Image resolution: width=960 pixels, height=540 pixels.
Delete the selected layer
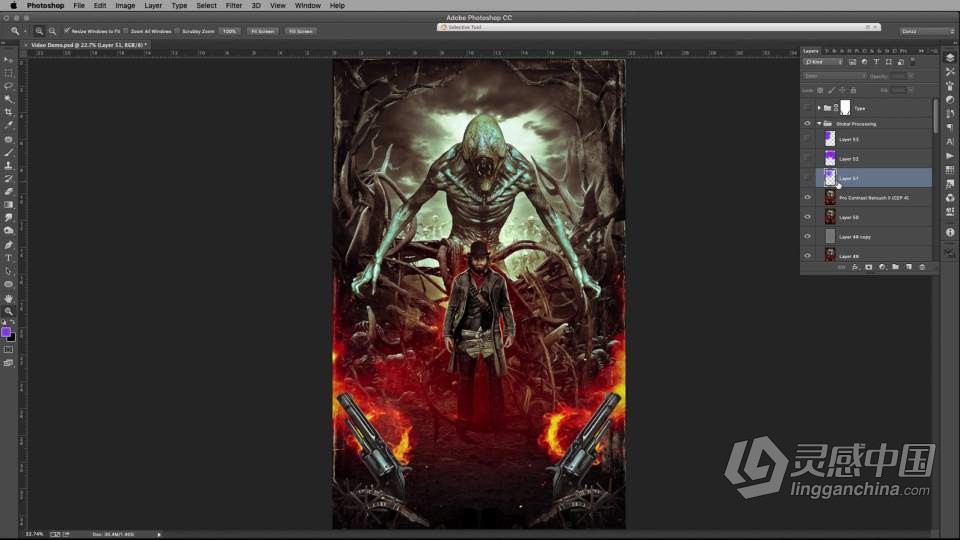[x=923, y=267]
